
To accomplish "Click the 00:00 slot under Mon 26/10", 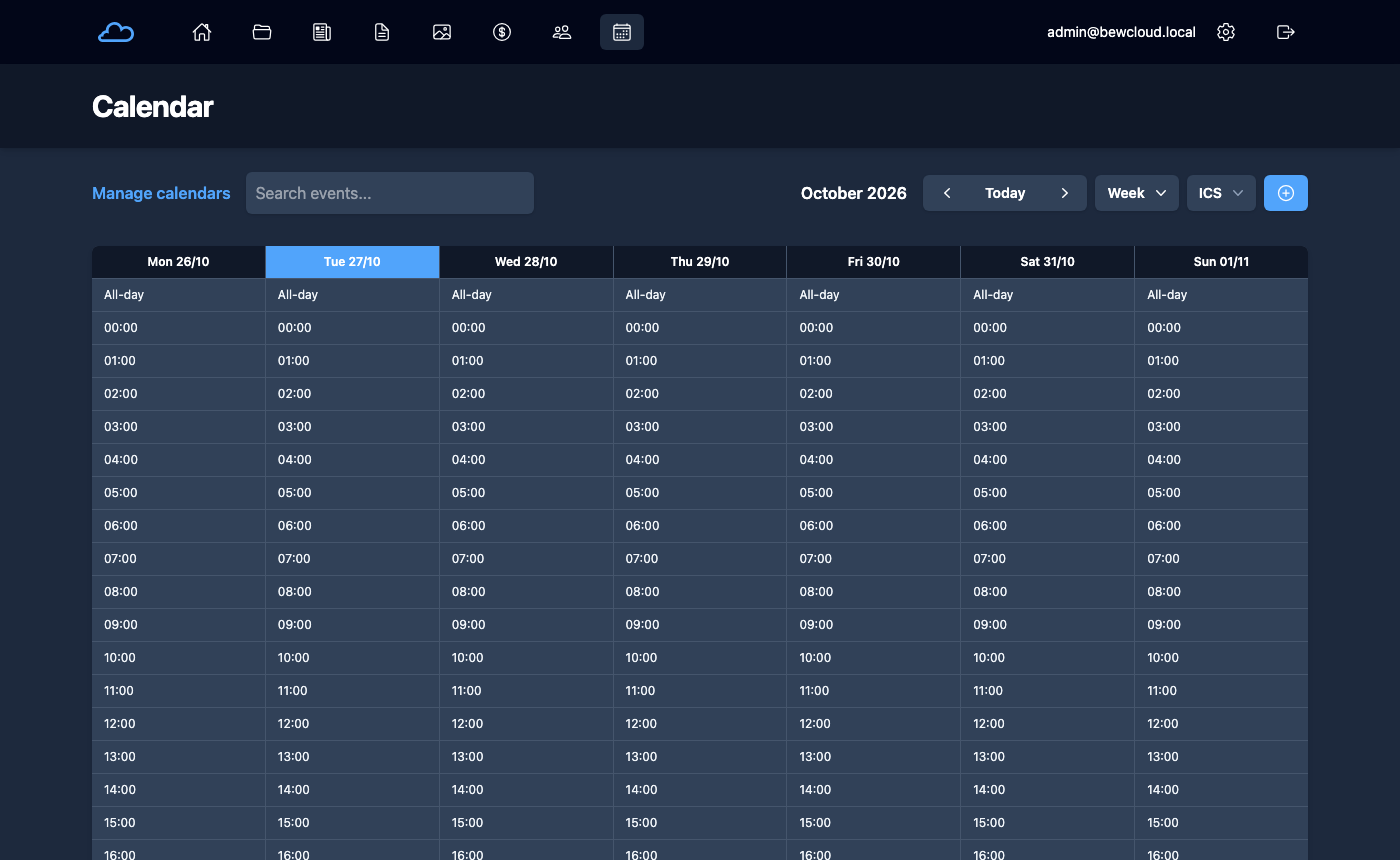I will point(178,328).
